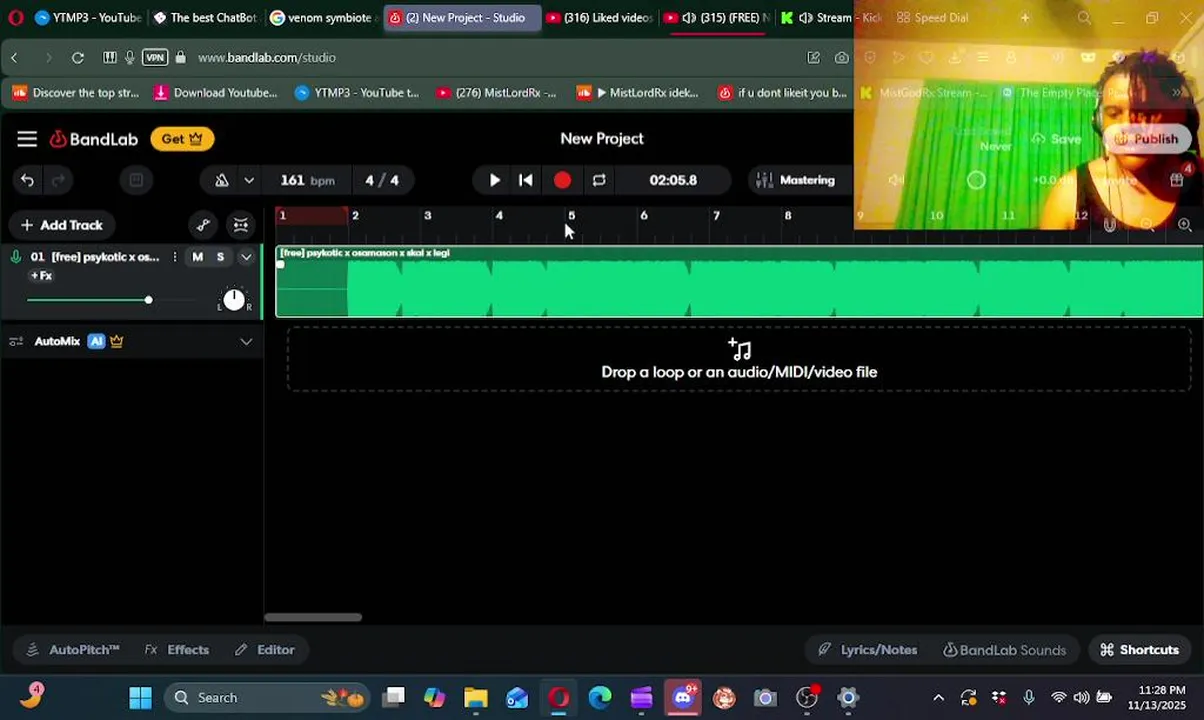Click the VPN badge in address bar
This screenshot has width=1204, height=720.
(155, 58)
